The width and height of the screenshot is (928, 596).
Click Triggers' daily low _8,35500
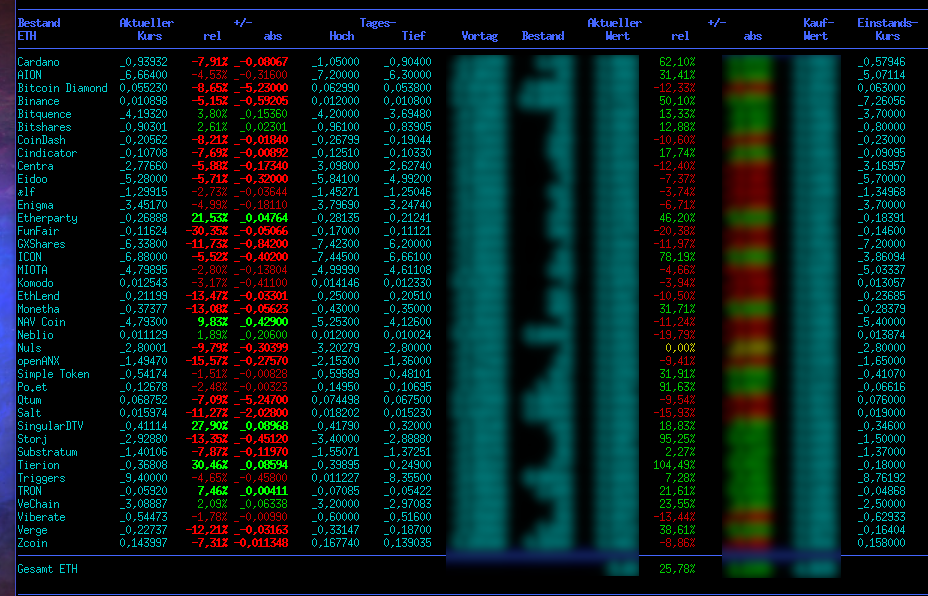point(408,479)
